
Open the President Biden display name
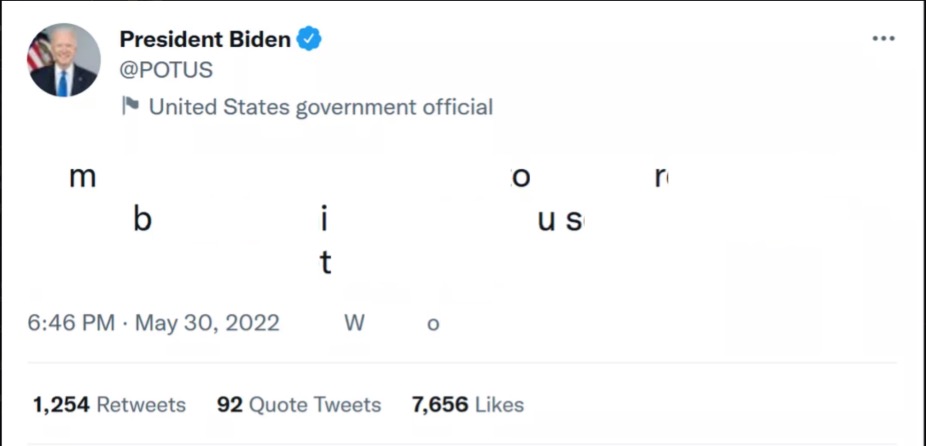205,40
